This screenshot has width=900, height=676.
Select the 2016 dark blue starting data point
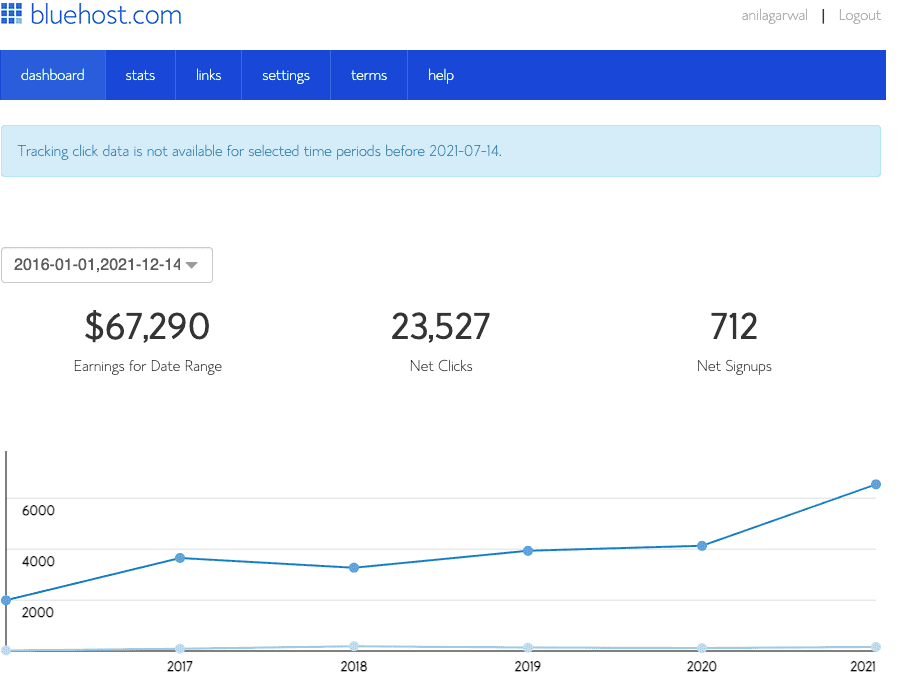pyautogui.click(x=6, y=600)
